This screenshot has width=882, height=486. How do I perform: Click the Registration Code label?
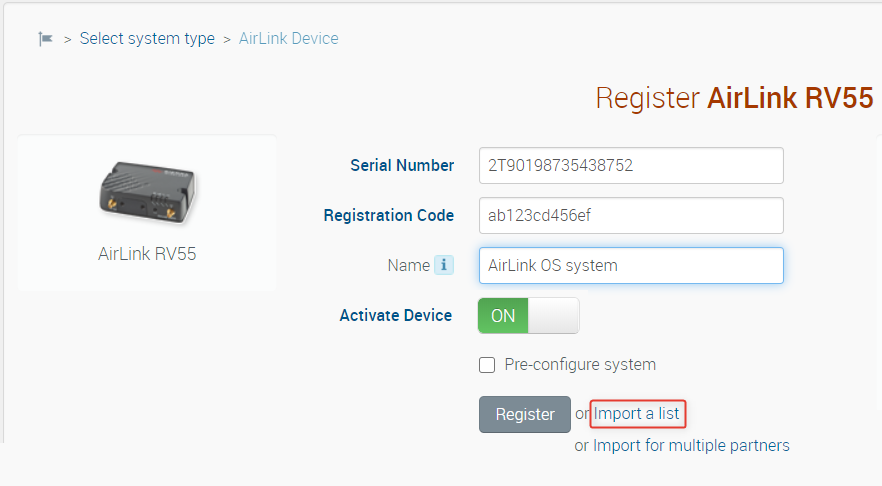point(389,216)
